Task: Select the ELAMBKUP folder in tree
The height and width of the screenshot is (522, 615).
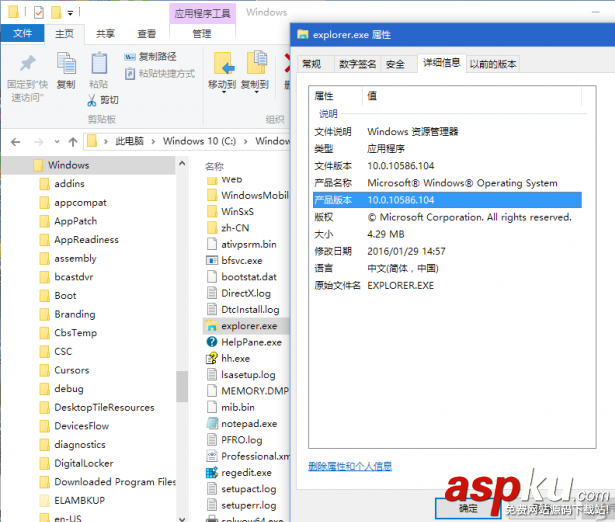Action: pos(72,501)
